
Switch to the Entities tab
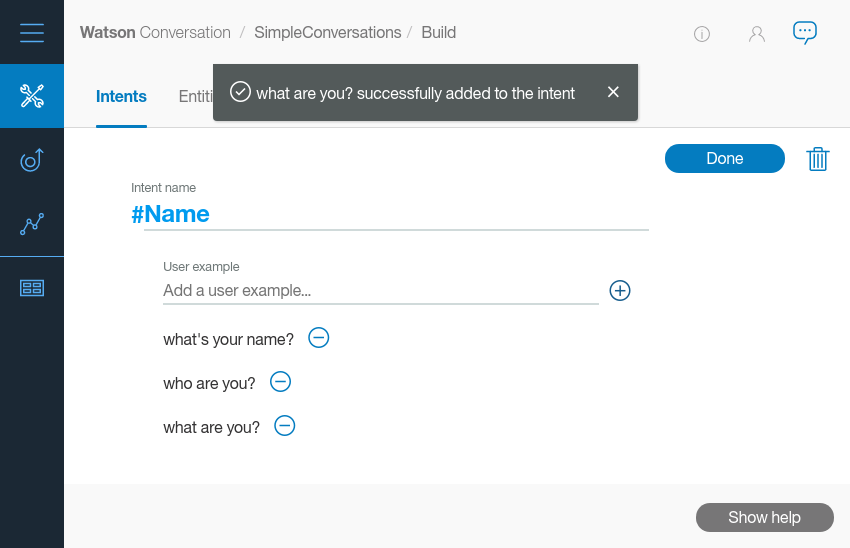tap(195, 97)
